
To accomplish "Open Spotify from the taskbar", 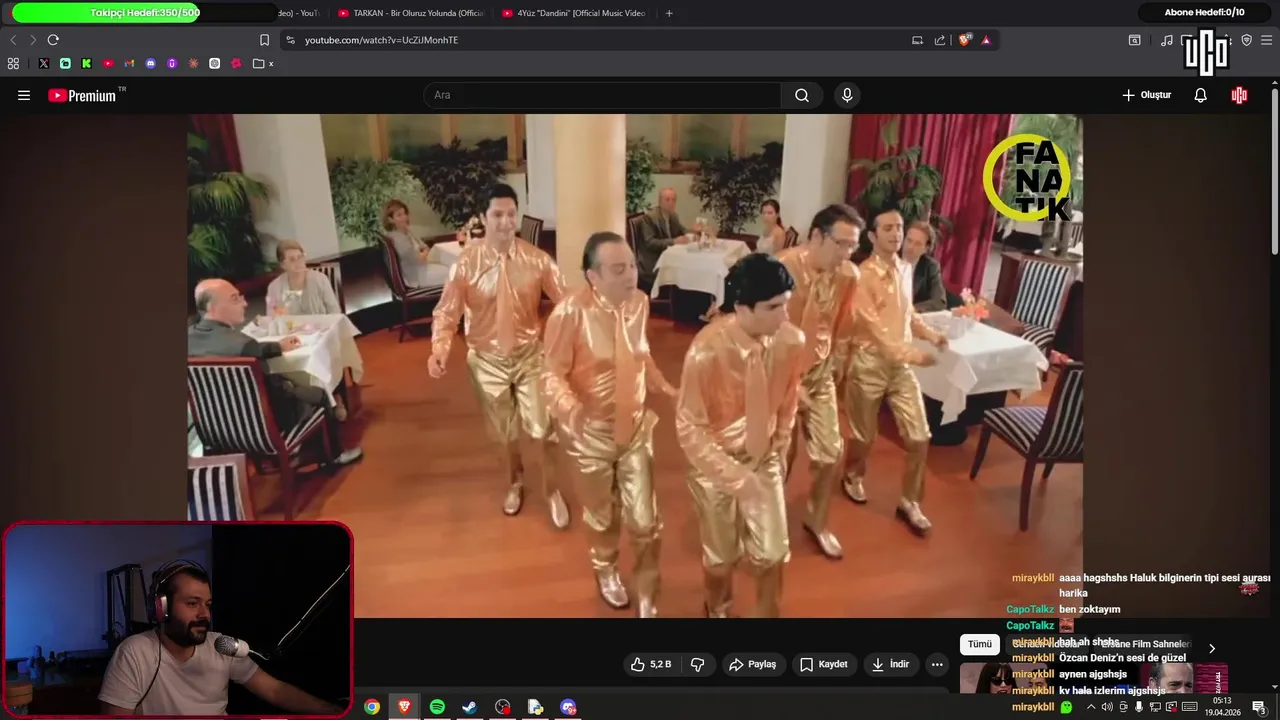I will pos(437,707).
